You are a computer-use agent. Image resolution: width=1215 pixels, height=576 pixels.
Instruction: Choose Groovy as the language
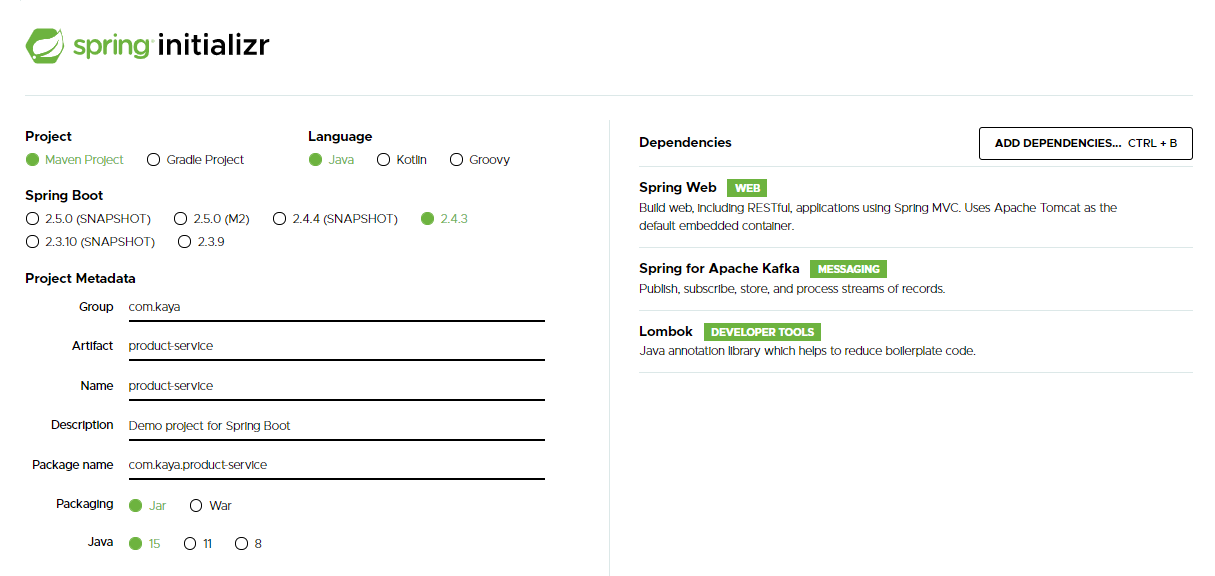click(480, 160)
